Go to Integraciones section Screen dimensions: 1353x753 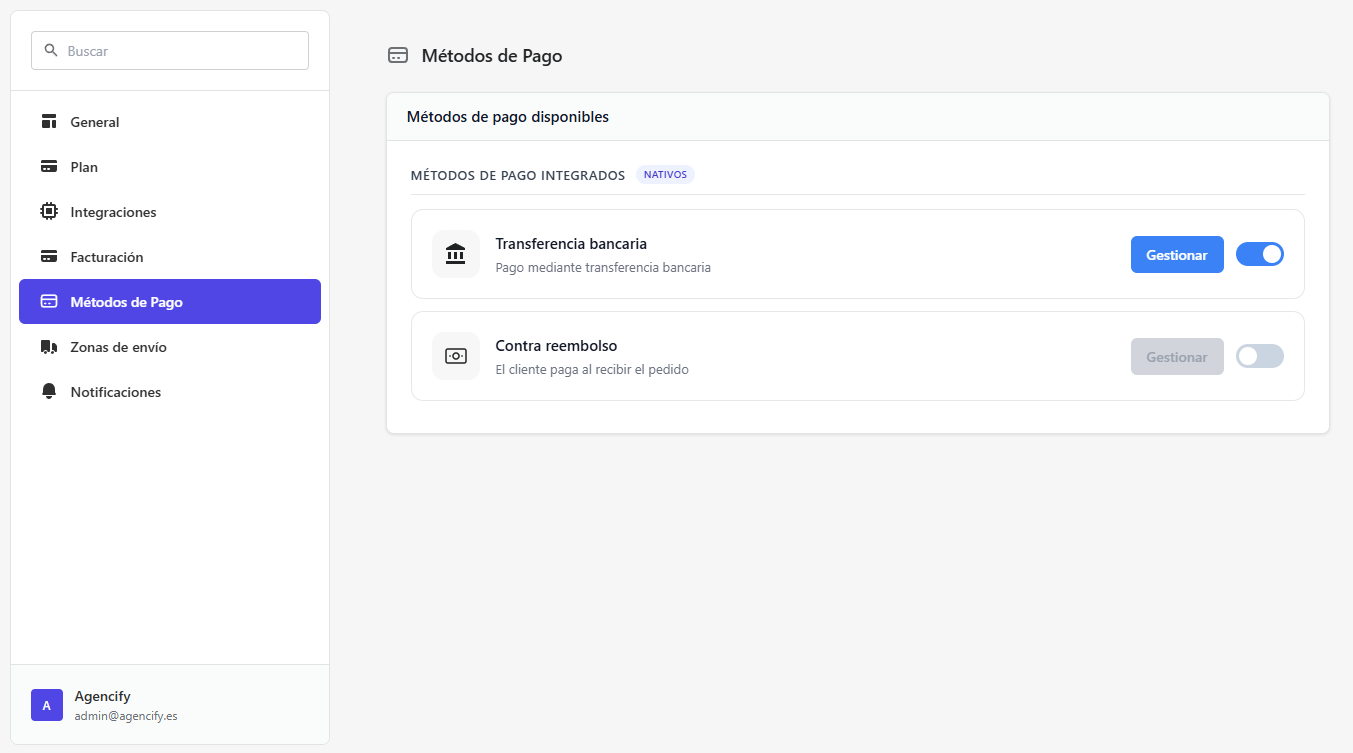[x=170, y=212]
